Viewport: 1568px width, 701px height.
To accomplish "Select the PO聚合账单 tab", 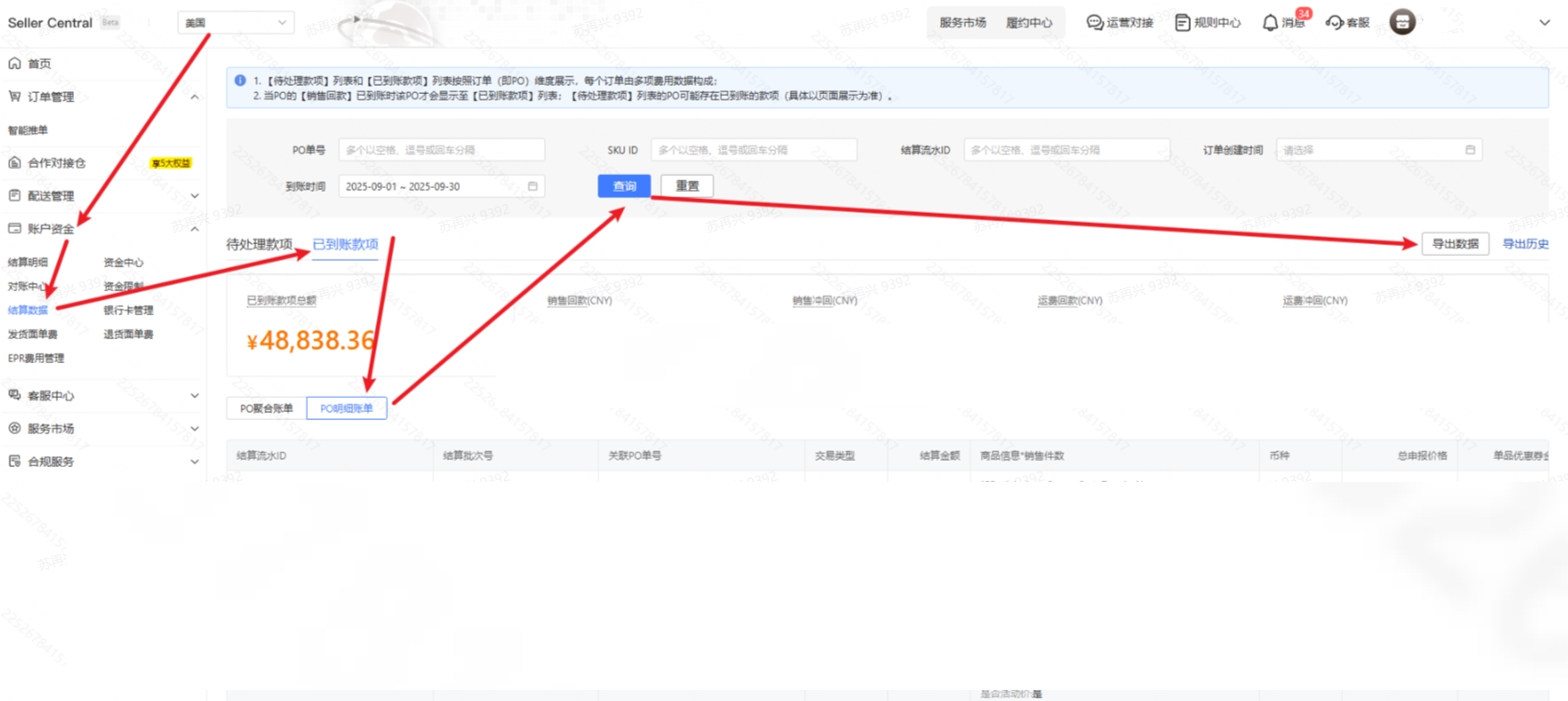I will click(266, 408).
